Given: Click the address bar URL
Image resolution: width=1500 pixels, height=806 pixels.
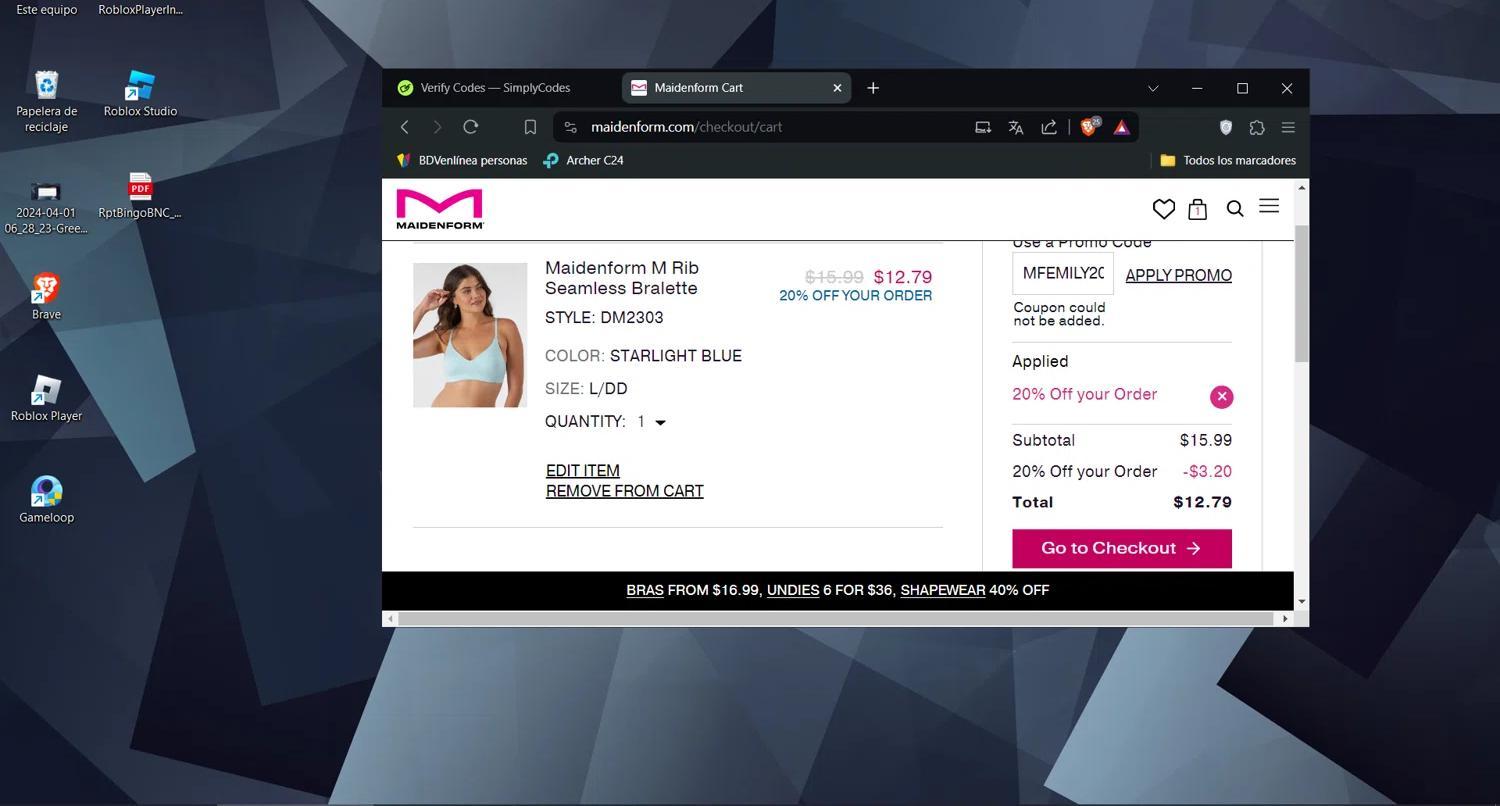Looking at the screenshot, I should tap(686, 127).
